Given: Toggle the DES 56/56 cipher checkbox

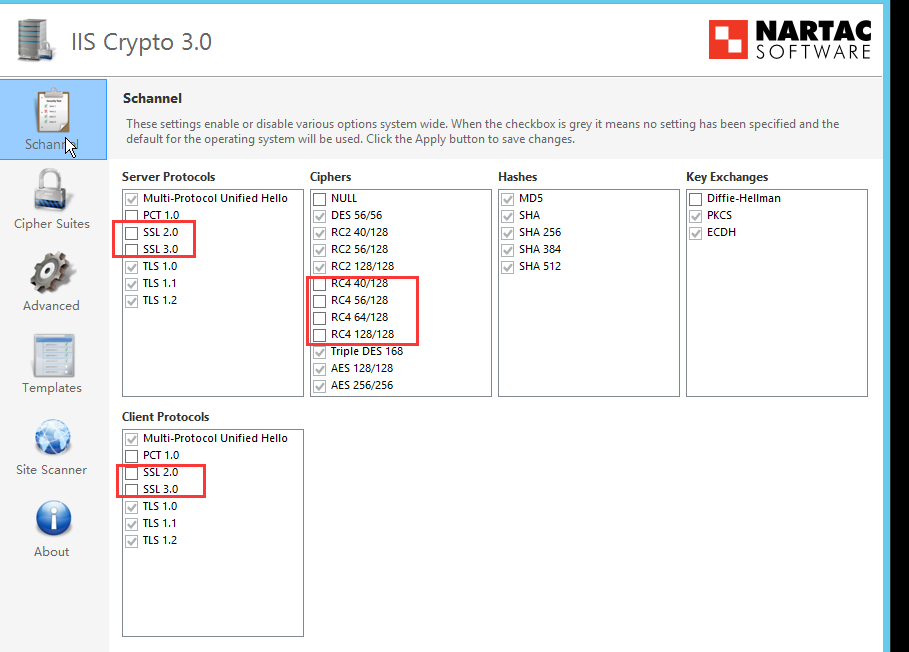Looking at the screenshot, I should coord(319,216).
